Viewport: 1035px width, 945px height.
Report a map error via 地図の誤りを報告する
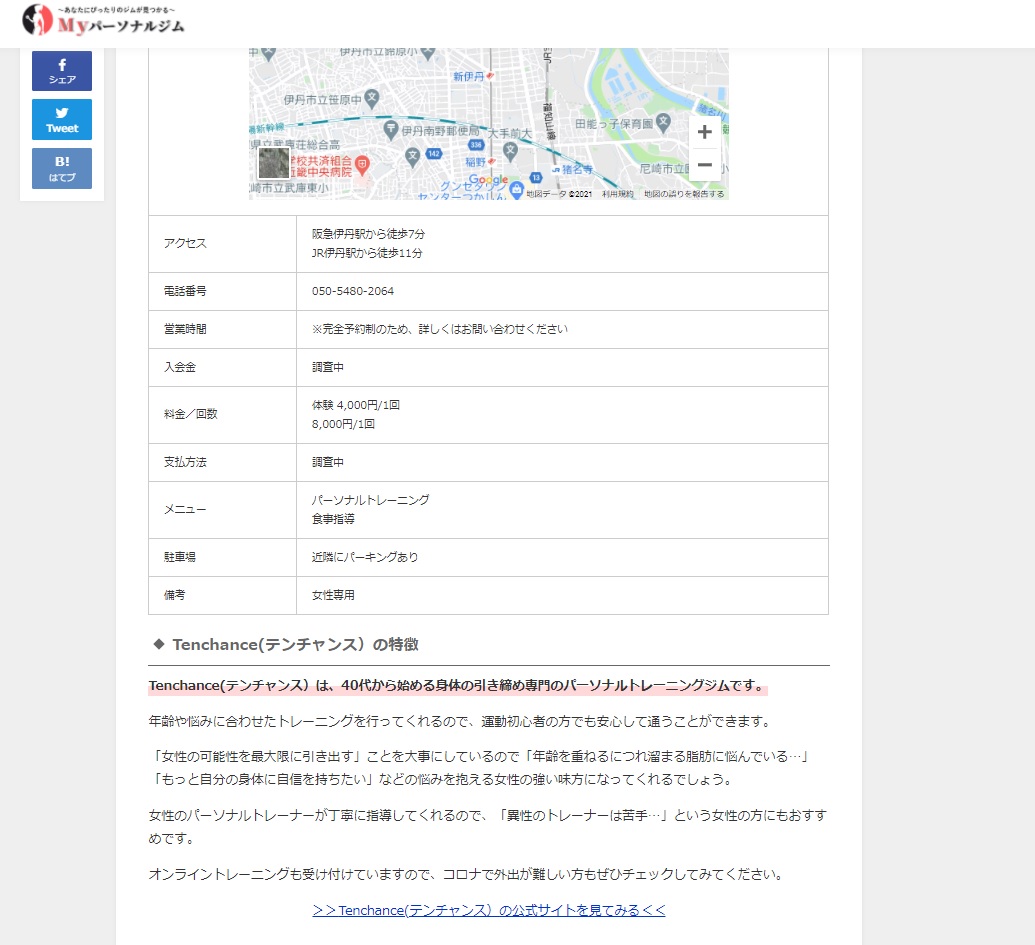pyautogui.click(x=684, y=194)
